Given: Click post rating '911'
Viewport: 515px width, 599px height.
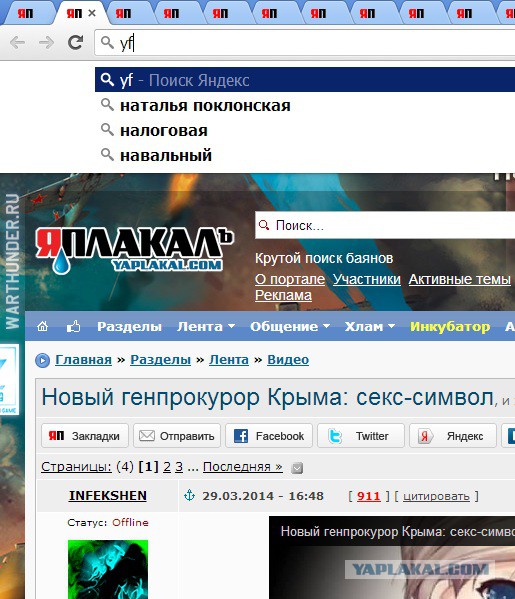Looking at the screenshot, I should click(369, 496).
